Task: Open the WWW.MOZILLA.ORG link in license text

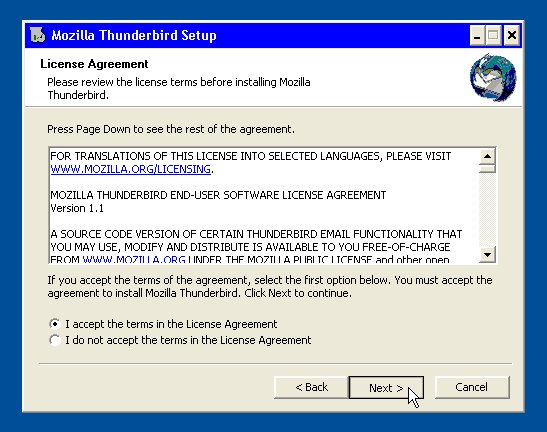Action: (134, 260)
